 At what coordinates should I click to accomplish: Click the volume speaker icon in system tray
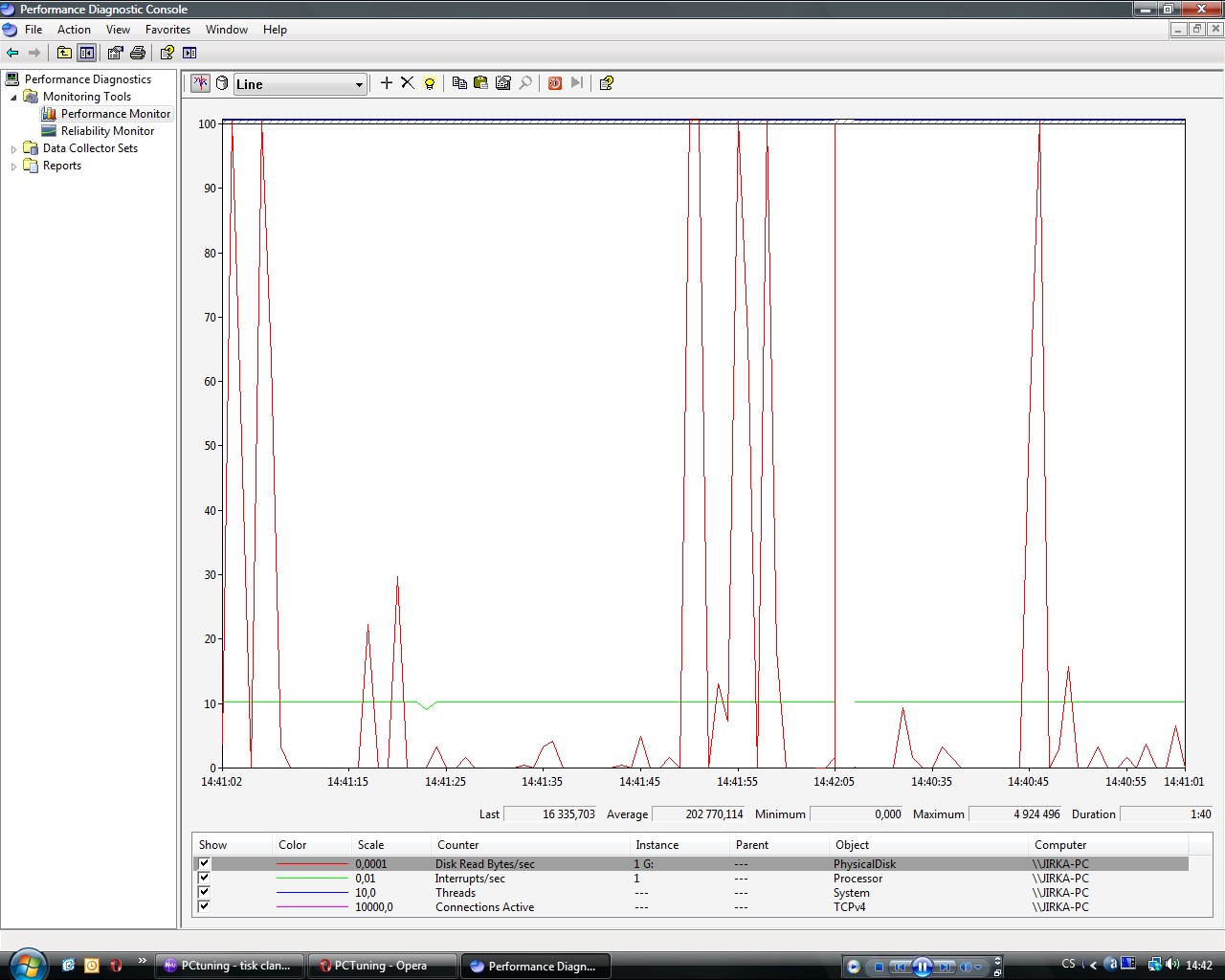tap(1174, 965)
